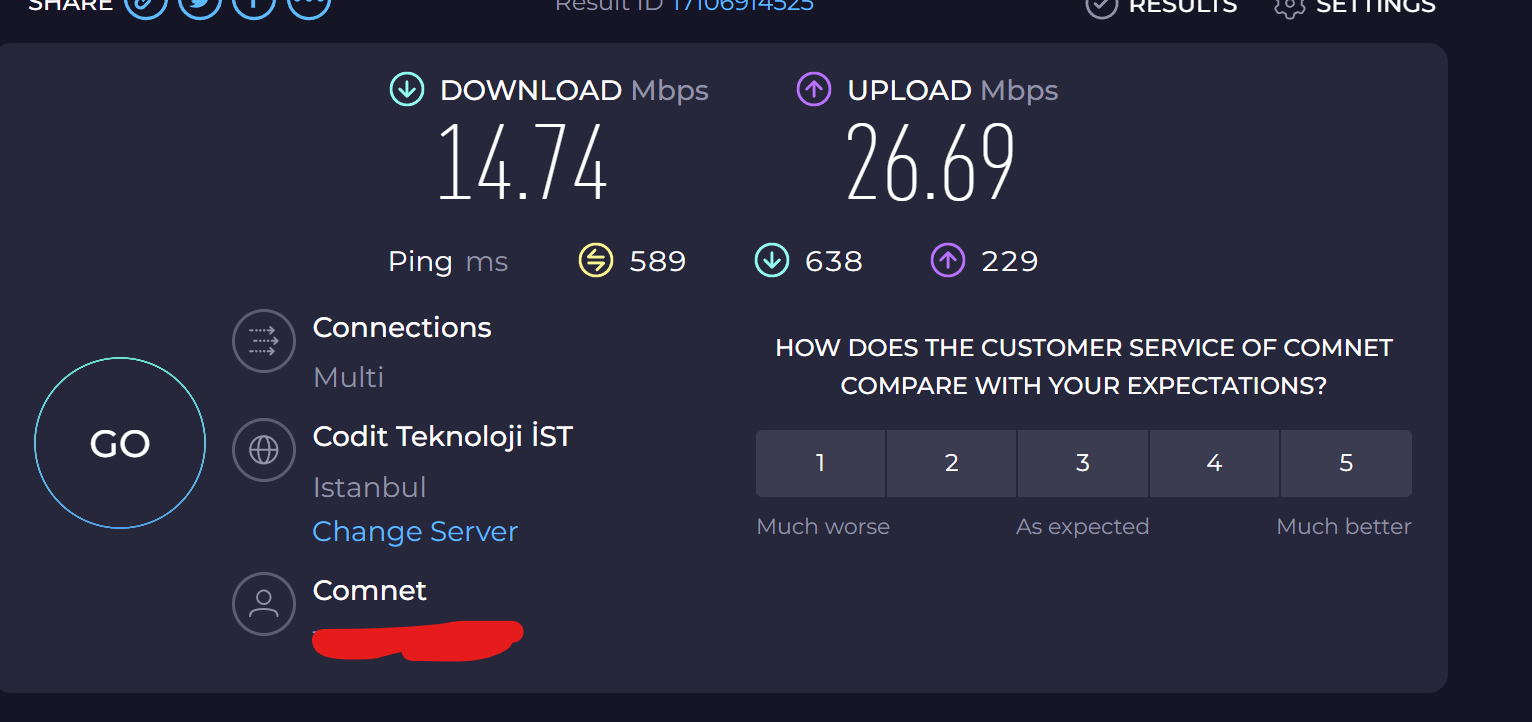1532x722 pixels.
Task: Open the RESULTS tab at top
Action: click(1161, 6)
